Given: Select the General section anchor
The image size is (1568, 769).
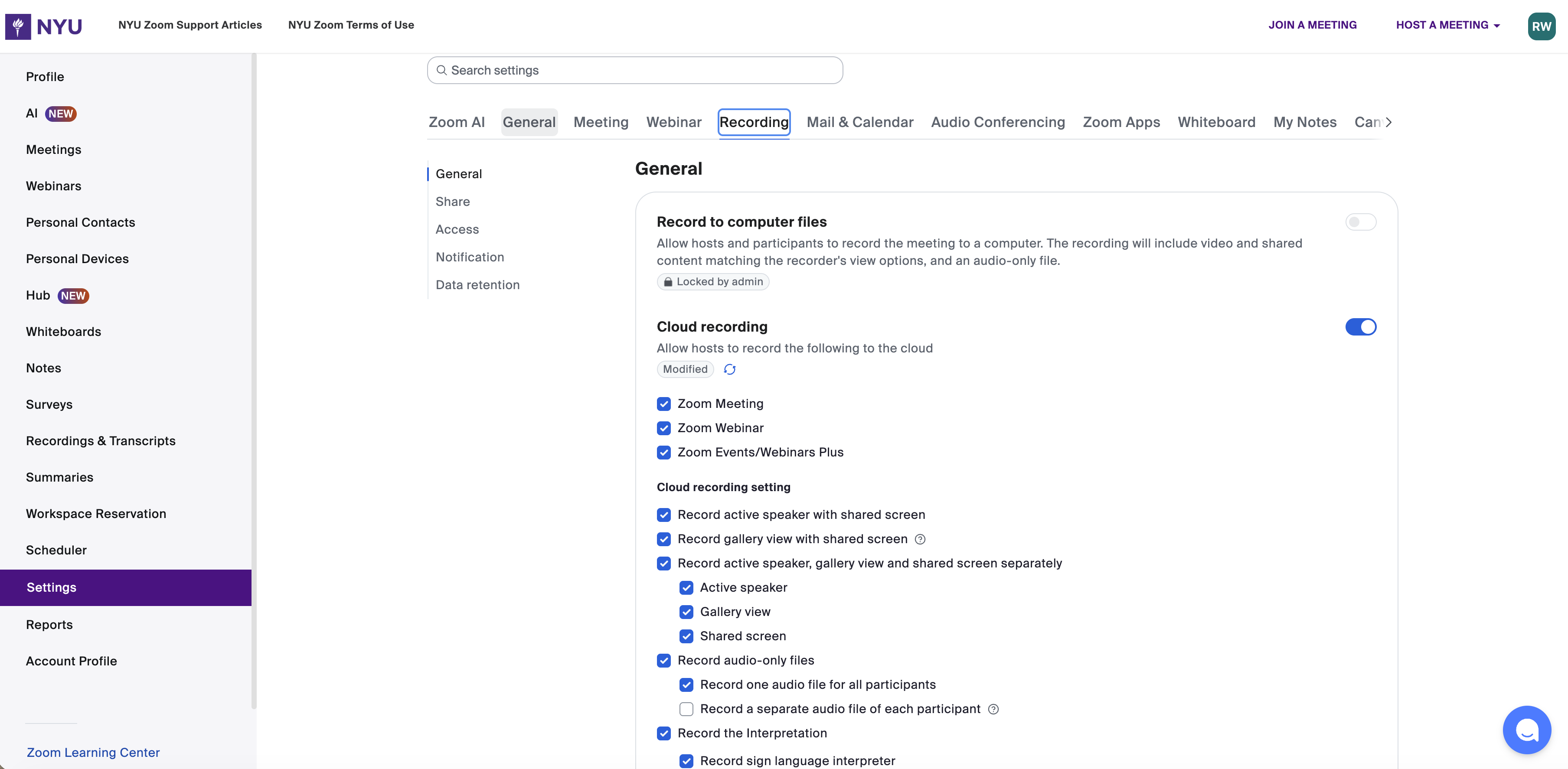Looking at the screenshot, I should pos(459,174).
